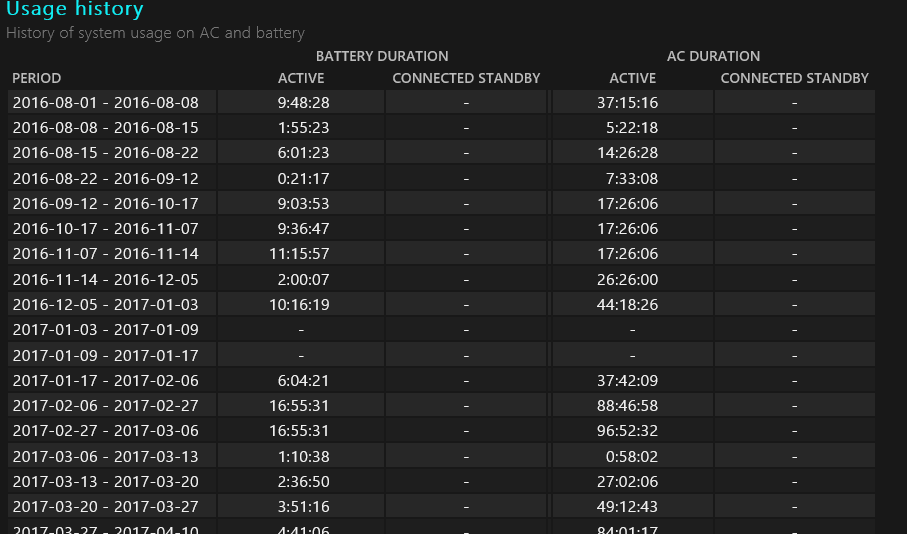Click battery active value 0:21:17
Image resolution: width=907 pixels, height=534 pixels.
304,178
